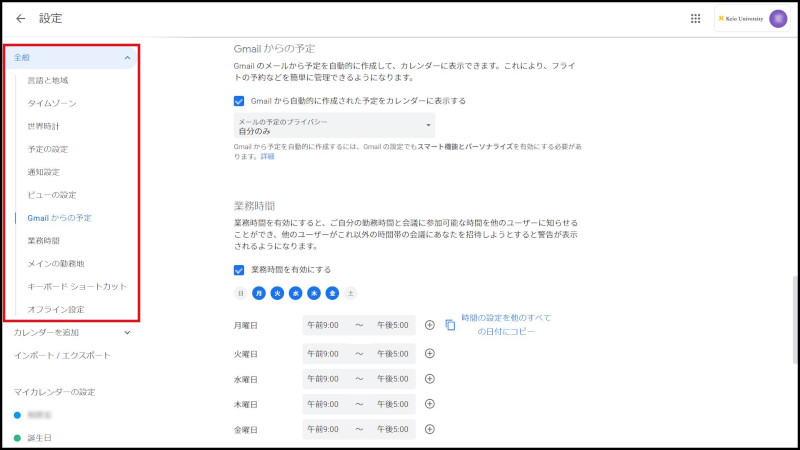Add a time period to 月曜日

pos(430,325)
